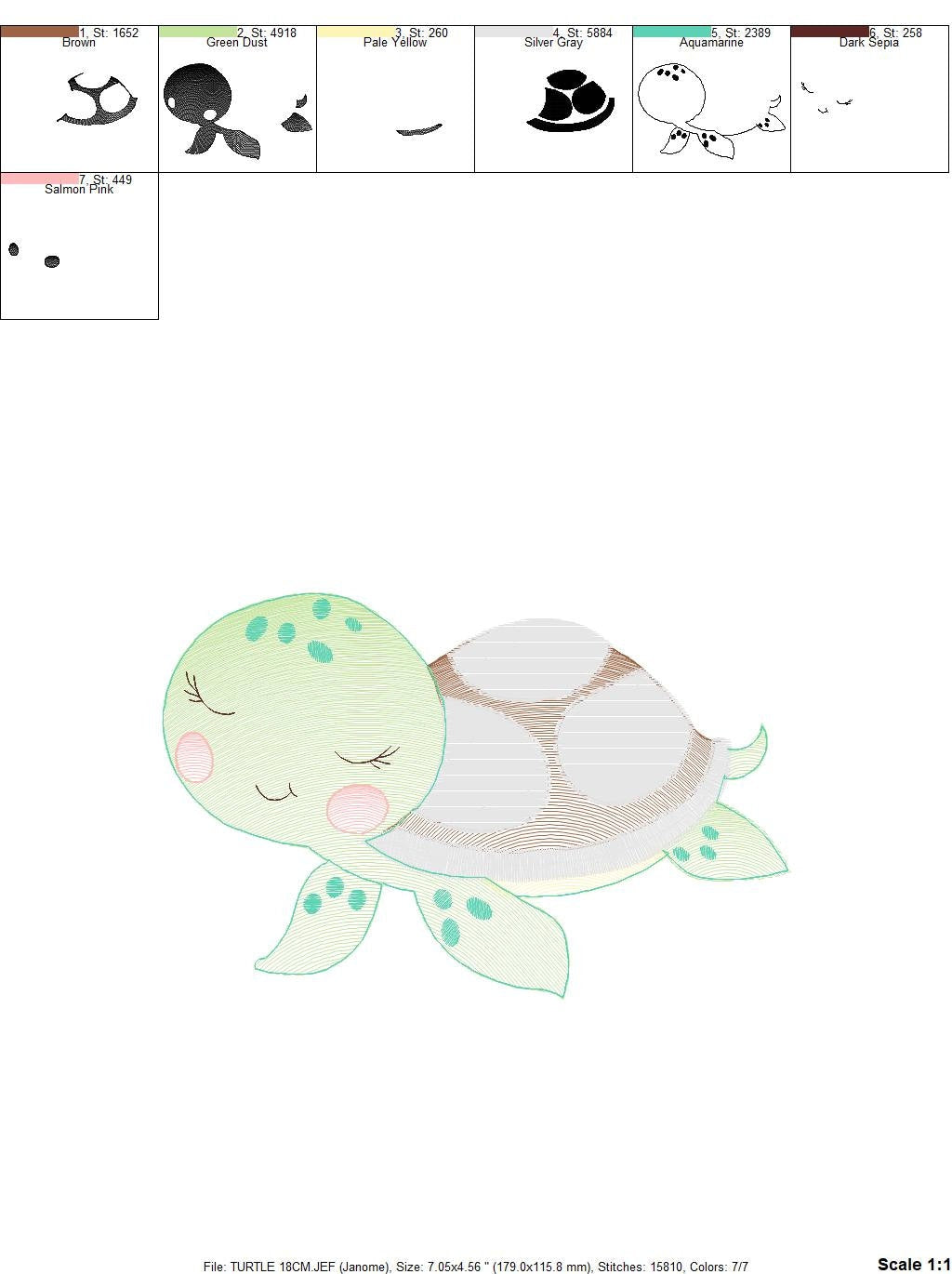Select the Dark Sepia color swatch

(x=827, y=31)
